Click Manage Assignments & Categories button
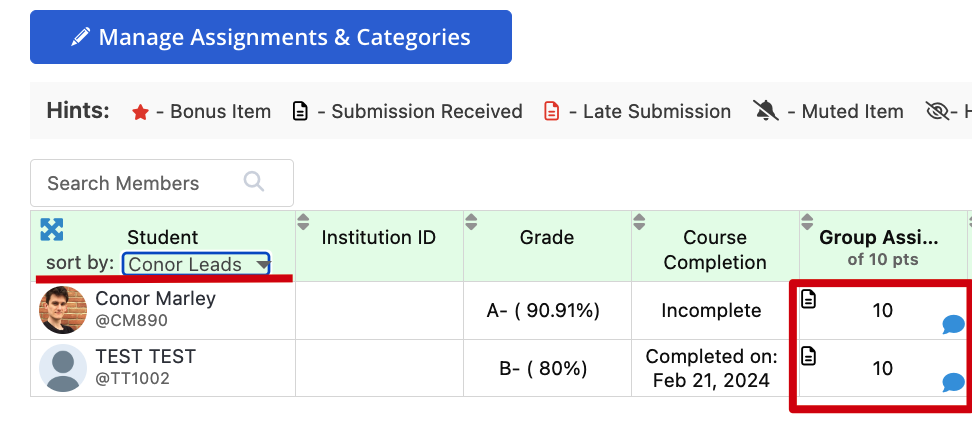Viewport: 972px width, 428px height. (x=271, y=37)
